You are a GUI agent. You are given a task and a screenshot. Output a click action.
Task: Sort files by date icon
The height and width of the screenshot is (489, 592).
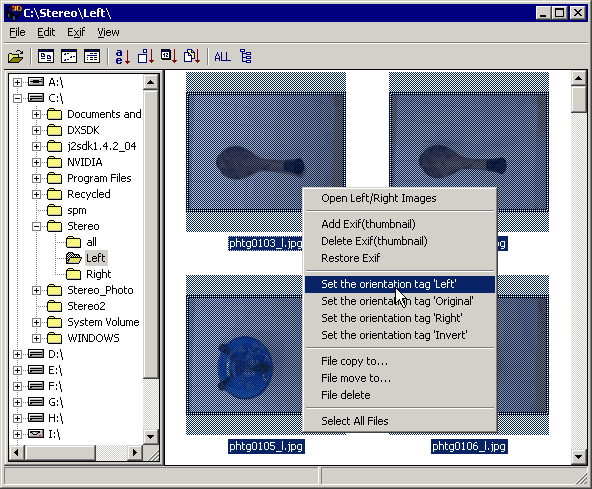point(169,57)
